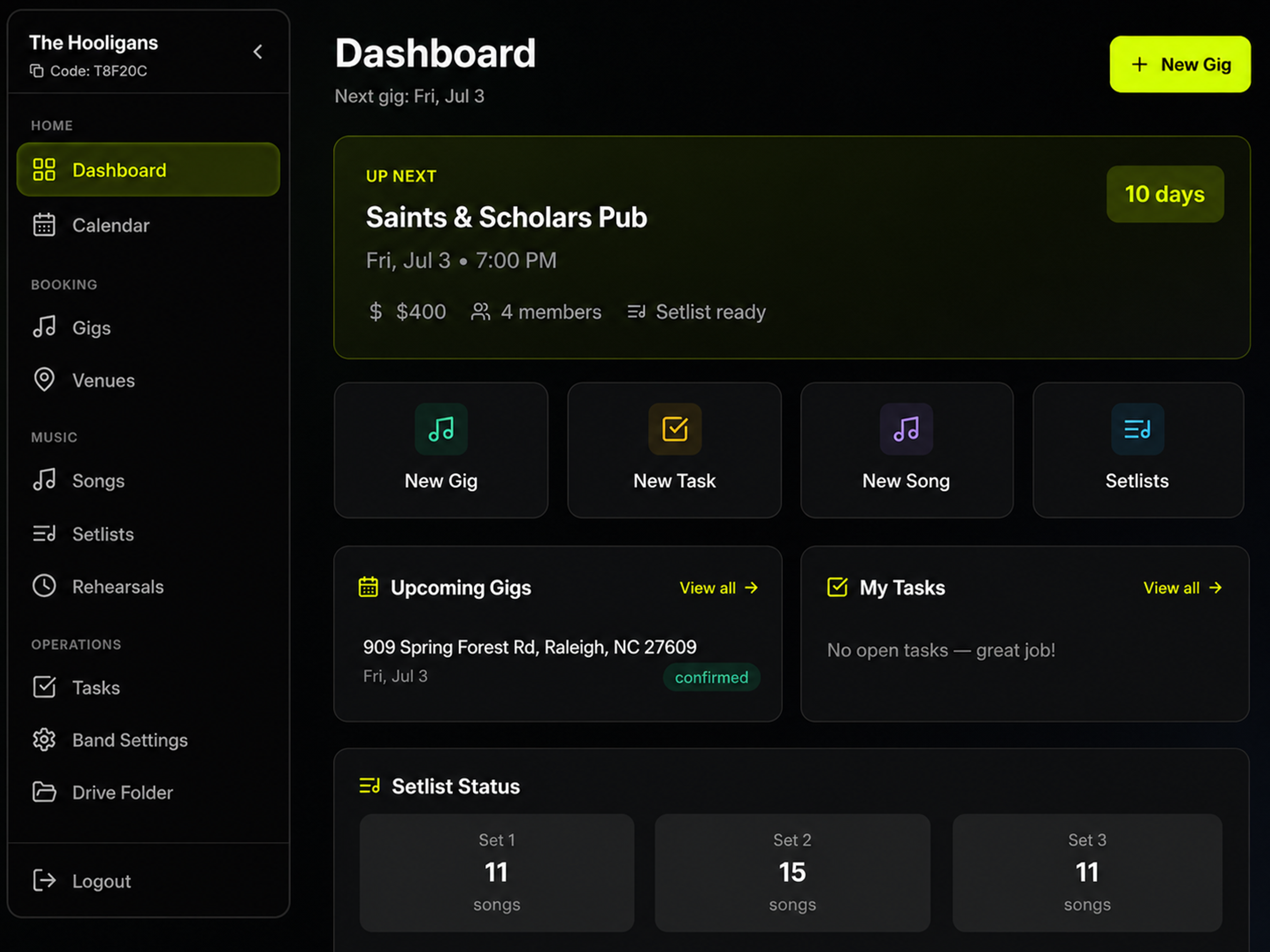1270x952 pixels.
Task: Click the calendar icon beside Upcoming Gigs
Action: point(368,587)
